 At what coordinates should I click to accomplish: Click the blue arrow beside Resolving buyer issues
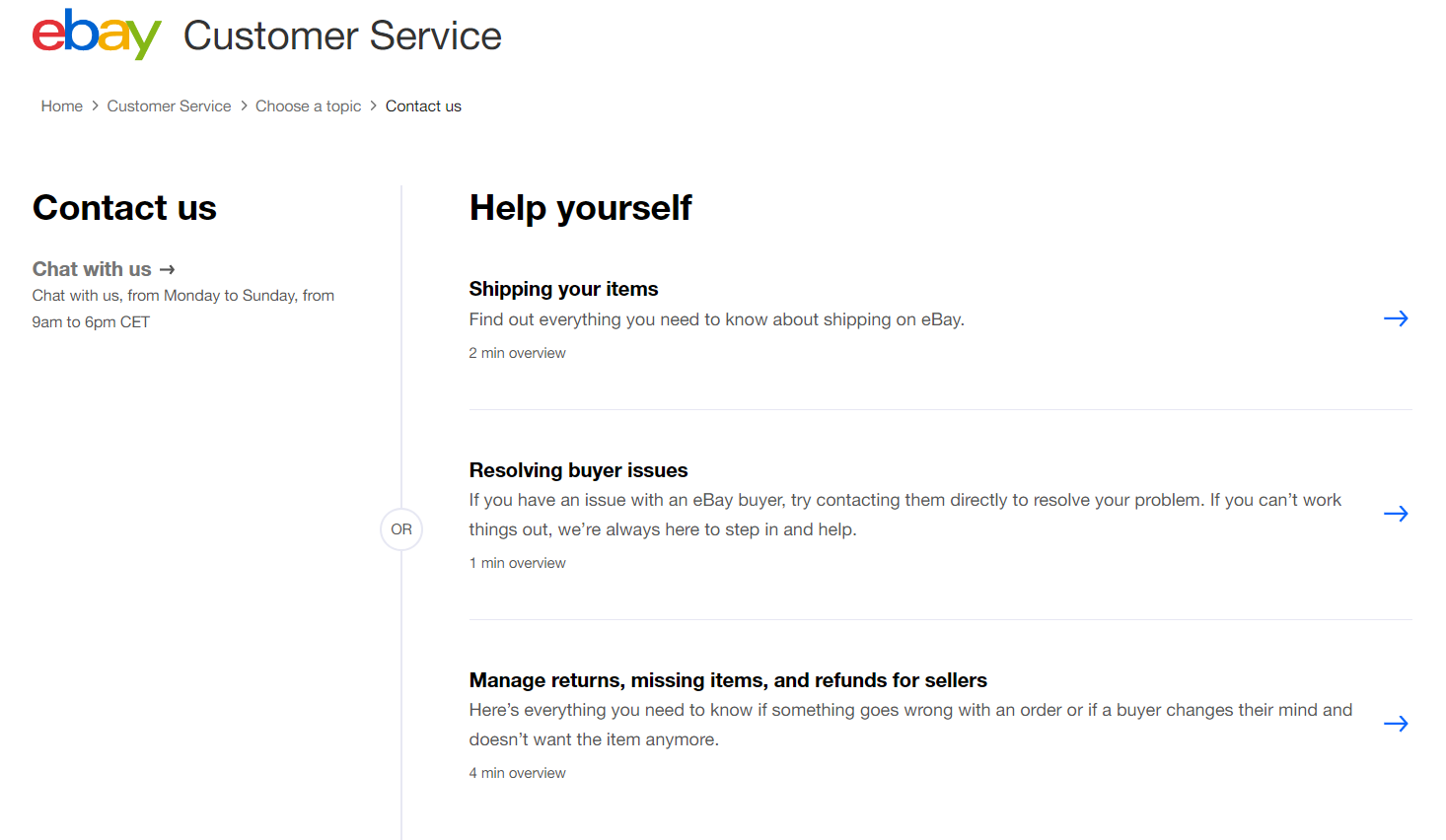(1396, 514)
